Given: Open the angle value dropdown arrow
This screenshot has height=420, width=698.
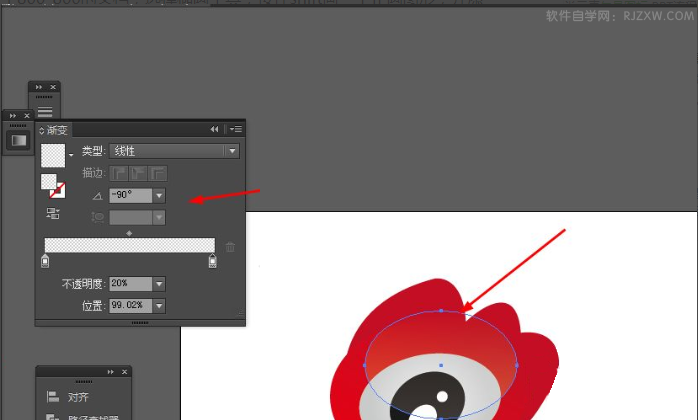Looking at the screenshot, I should coord(159,196).
